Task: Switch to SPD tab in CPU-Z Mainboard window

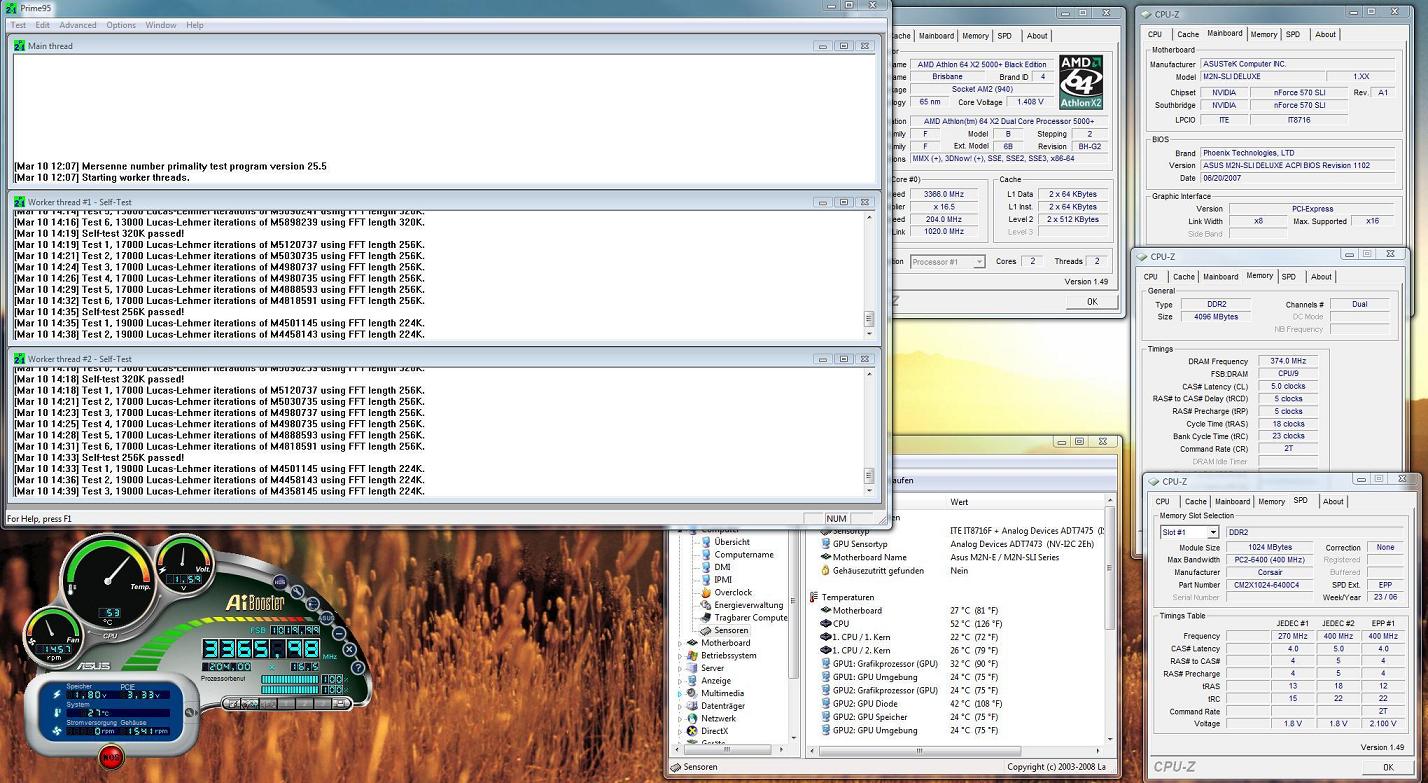Action: coord(1293,34)
